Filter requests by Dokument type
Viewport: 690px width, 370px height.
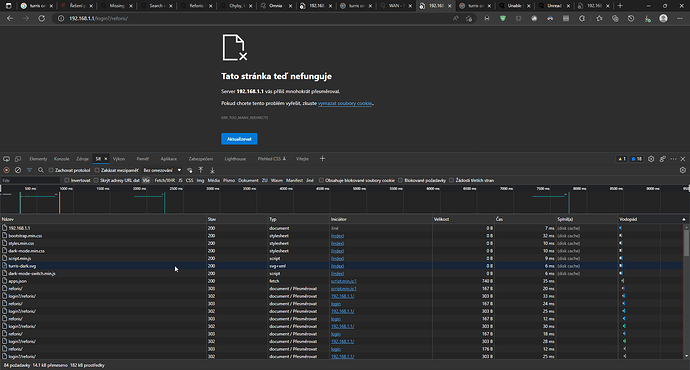(248, 180)
